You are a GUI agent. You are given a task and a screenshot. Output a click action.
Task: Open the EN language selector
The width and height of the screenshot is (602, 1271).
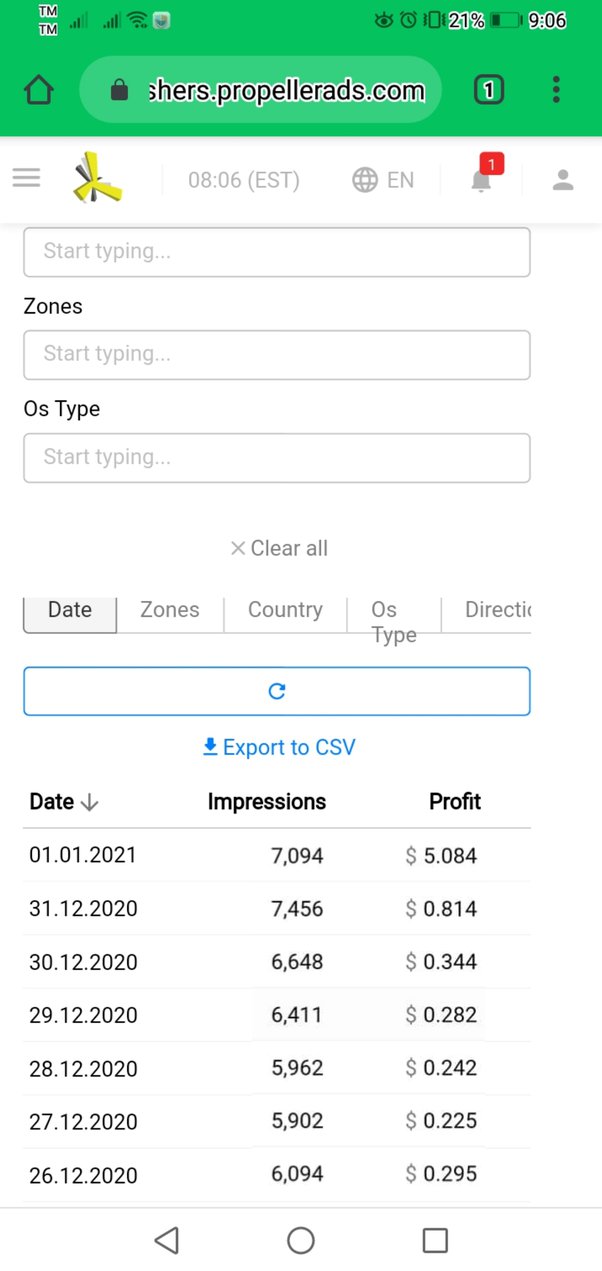(x=383, y=180)
